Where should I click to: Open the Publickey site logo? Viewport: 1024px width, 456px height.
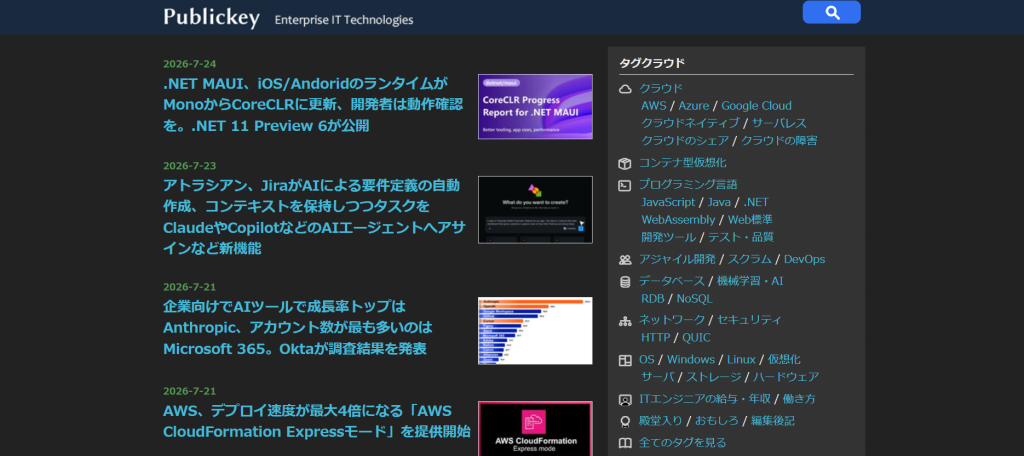coord(212,17)
